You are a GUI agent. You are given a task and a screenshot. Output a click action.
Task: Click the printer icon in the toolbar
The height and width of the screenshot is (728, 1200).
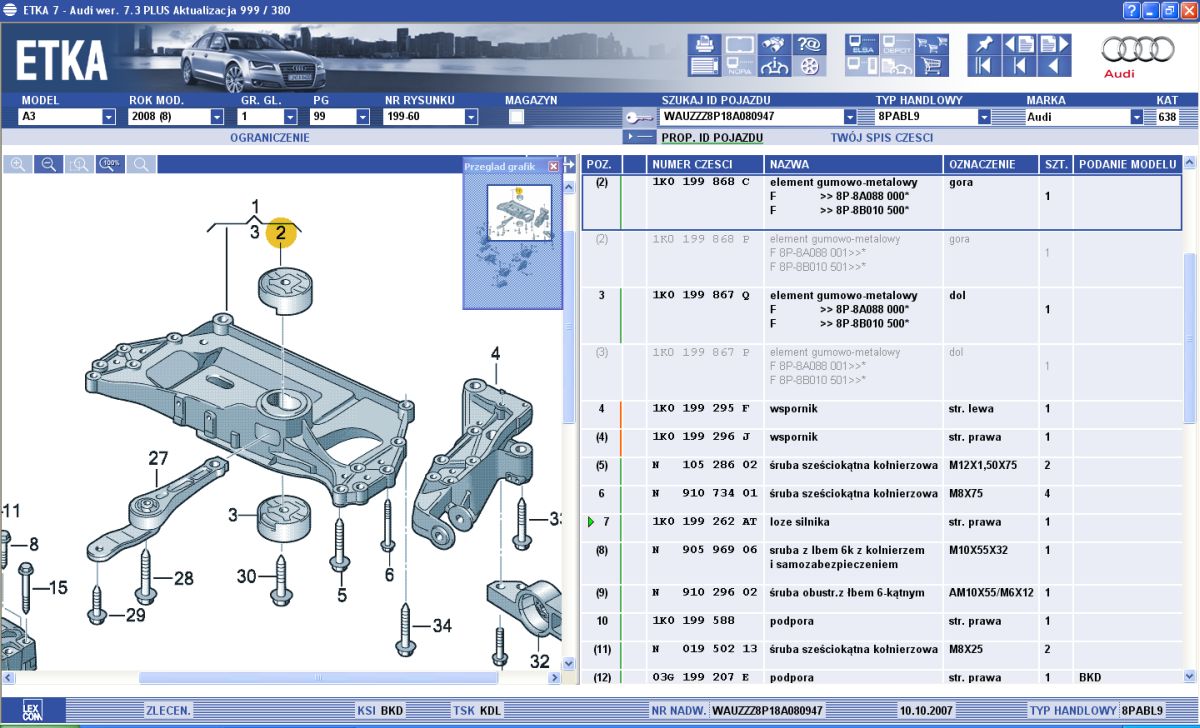tap(703, 44)
